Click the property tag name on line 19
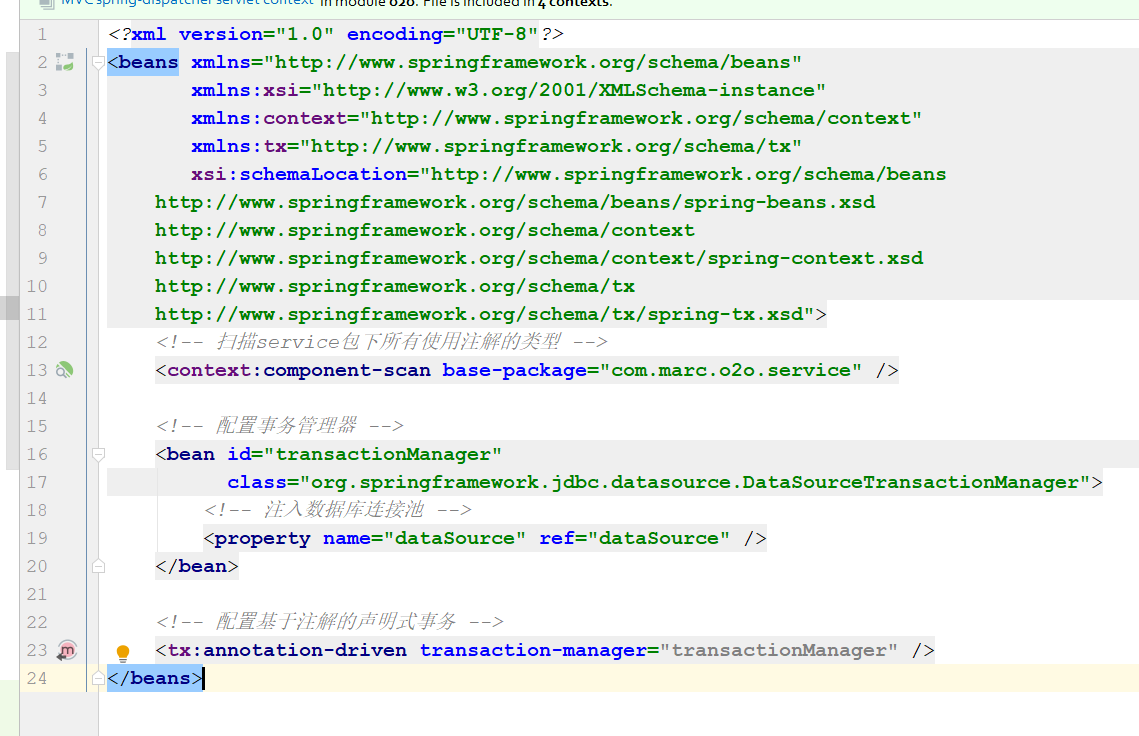This screenshot has width=1139, height=736. pos(262,538)
